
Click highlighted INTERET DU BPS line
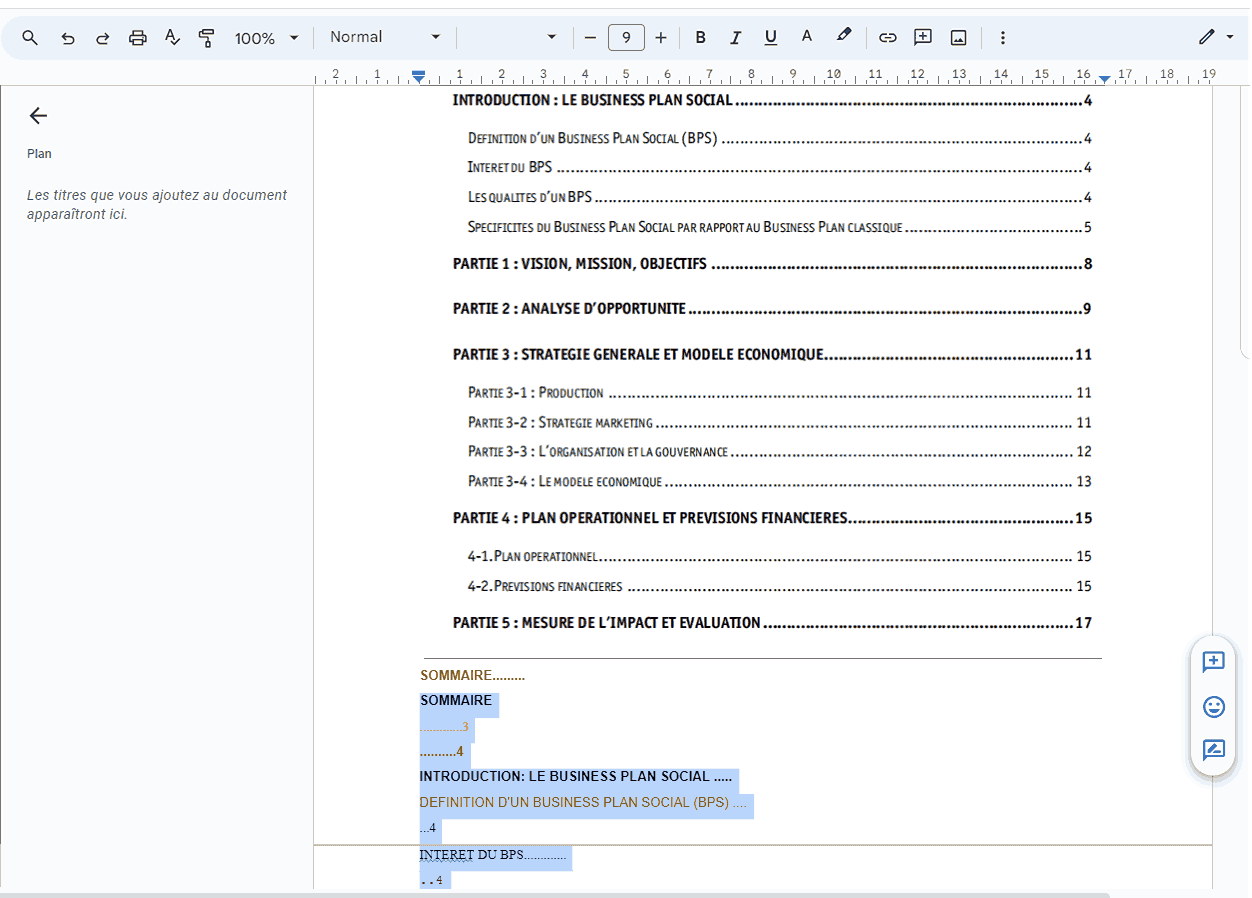(493, 855)
